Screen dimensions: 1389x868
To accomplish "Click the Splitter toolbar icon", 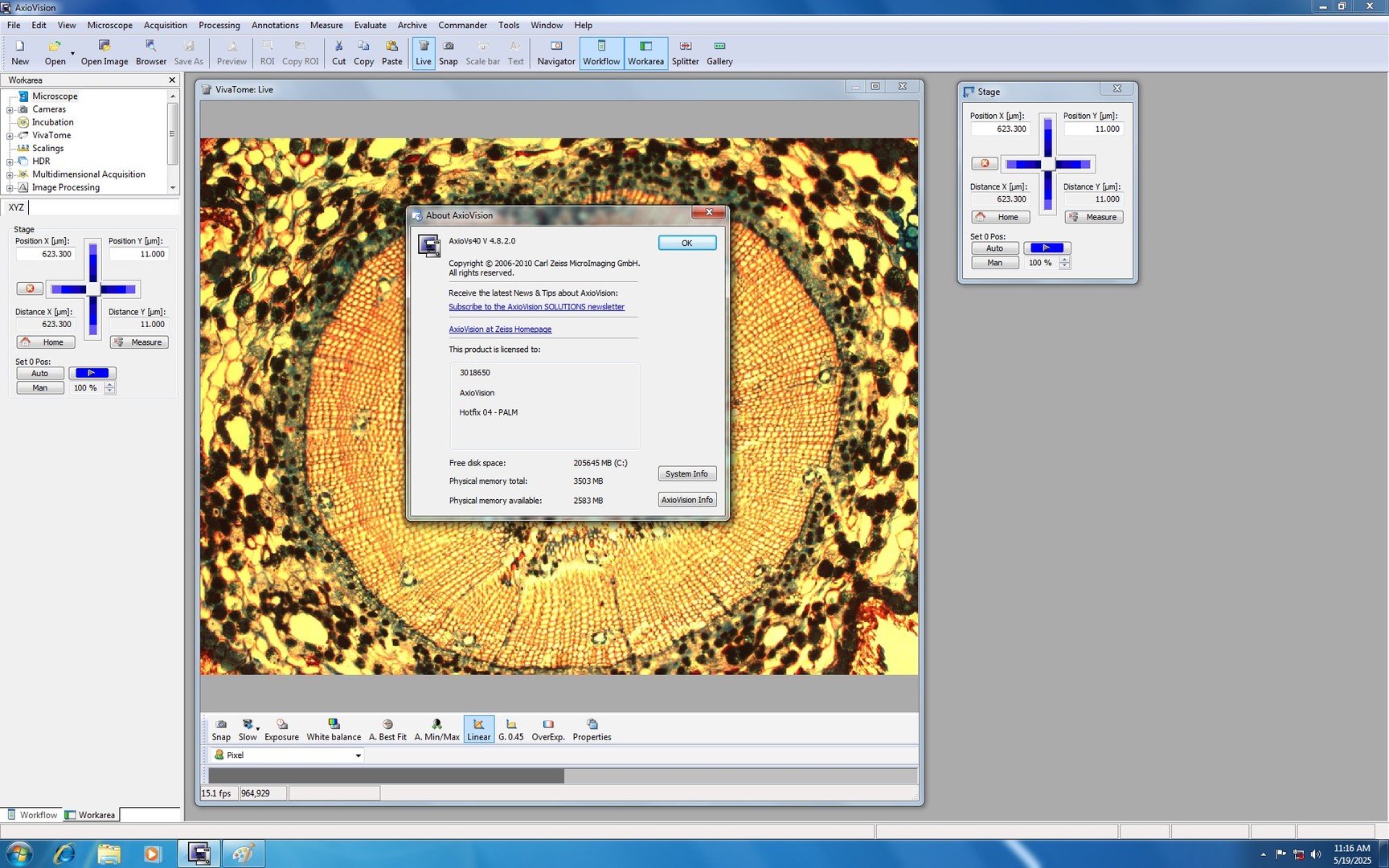I will click(x=685, y=52).
